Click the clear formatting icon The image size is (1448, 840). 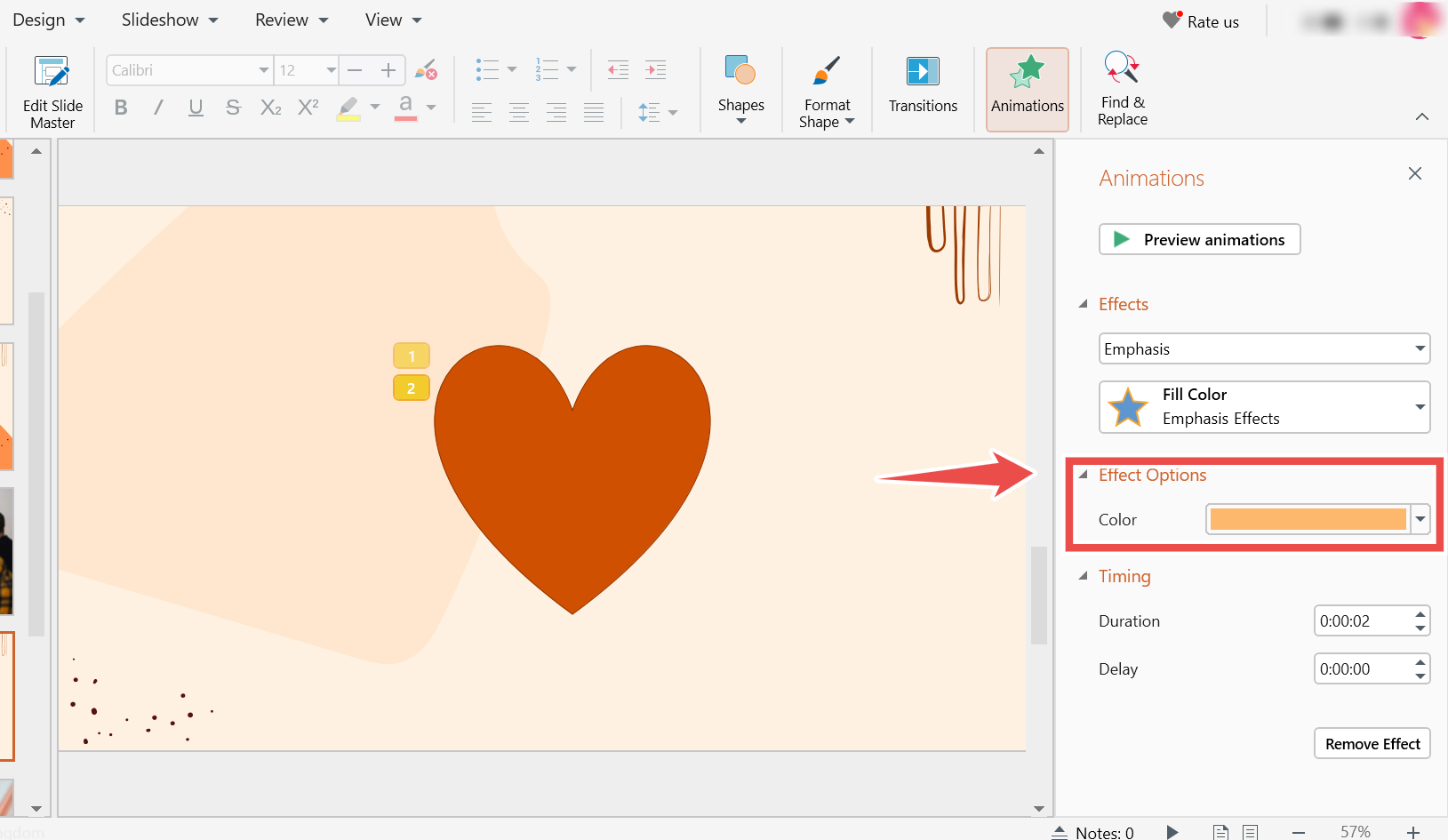(426, 70)
